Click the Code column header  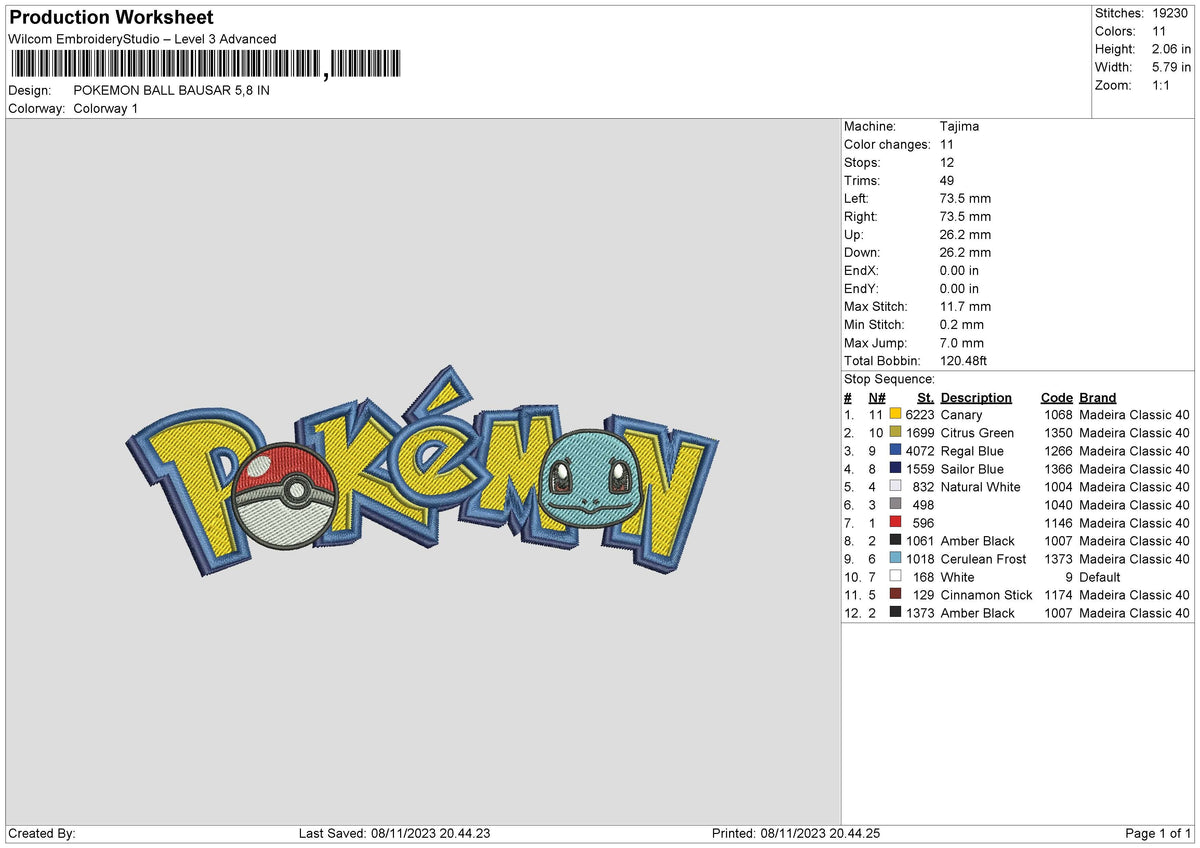(x=1056, y=397)
